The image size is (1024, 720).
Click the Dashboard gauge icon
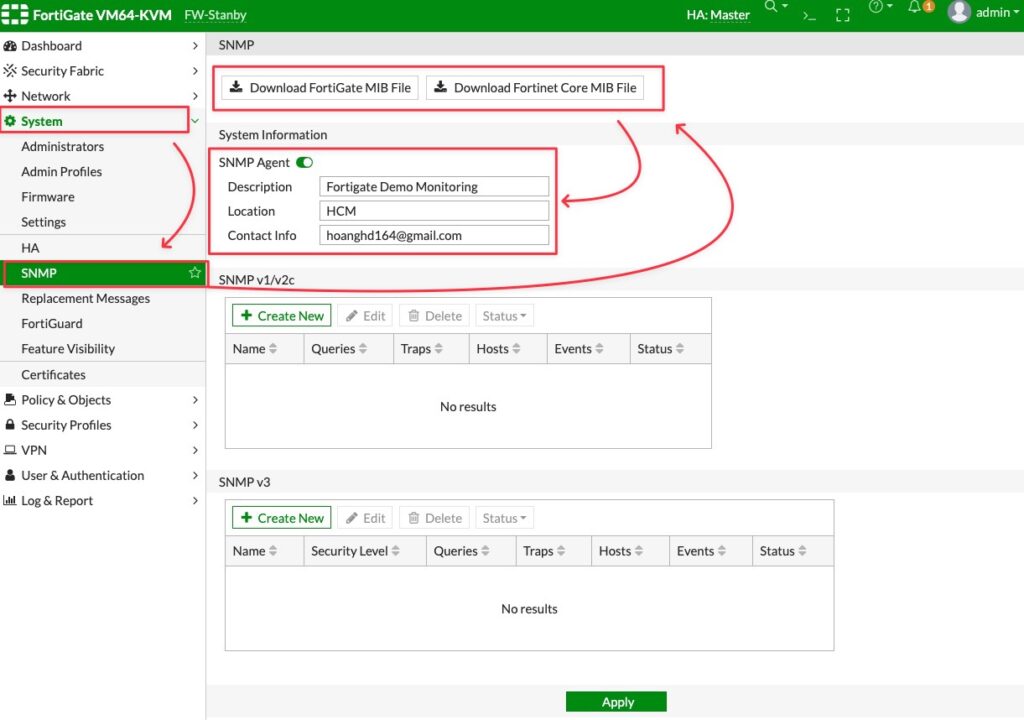coord(10,46)
